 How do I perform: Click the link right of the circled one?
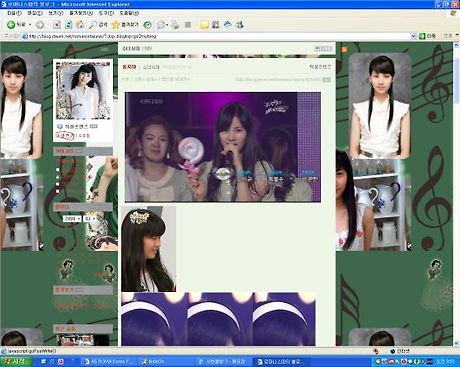point(83,136)
